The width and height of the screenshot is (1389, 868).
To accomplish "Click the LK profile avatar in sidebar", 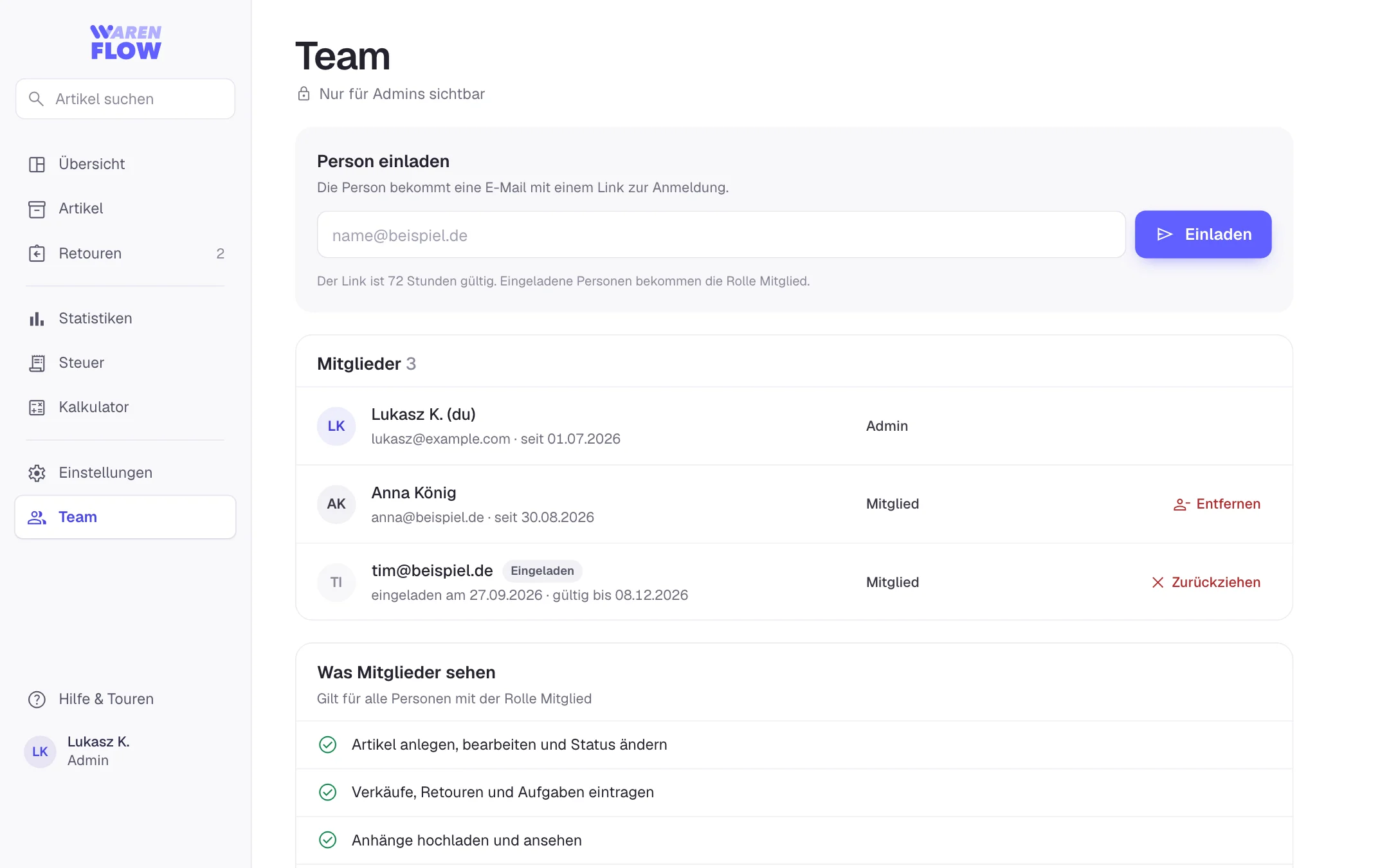I will [40, 752].
